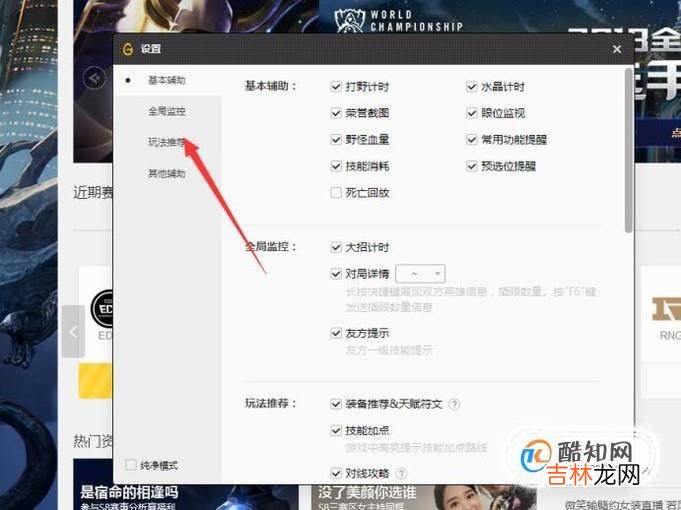Switch to 其他辅助 settings section
Image resolution: width=681 pixels, height=510 pixels.
pos(166,173)
